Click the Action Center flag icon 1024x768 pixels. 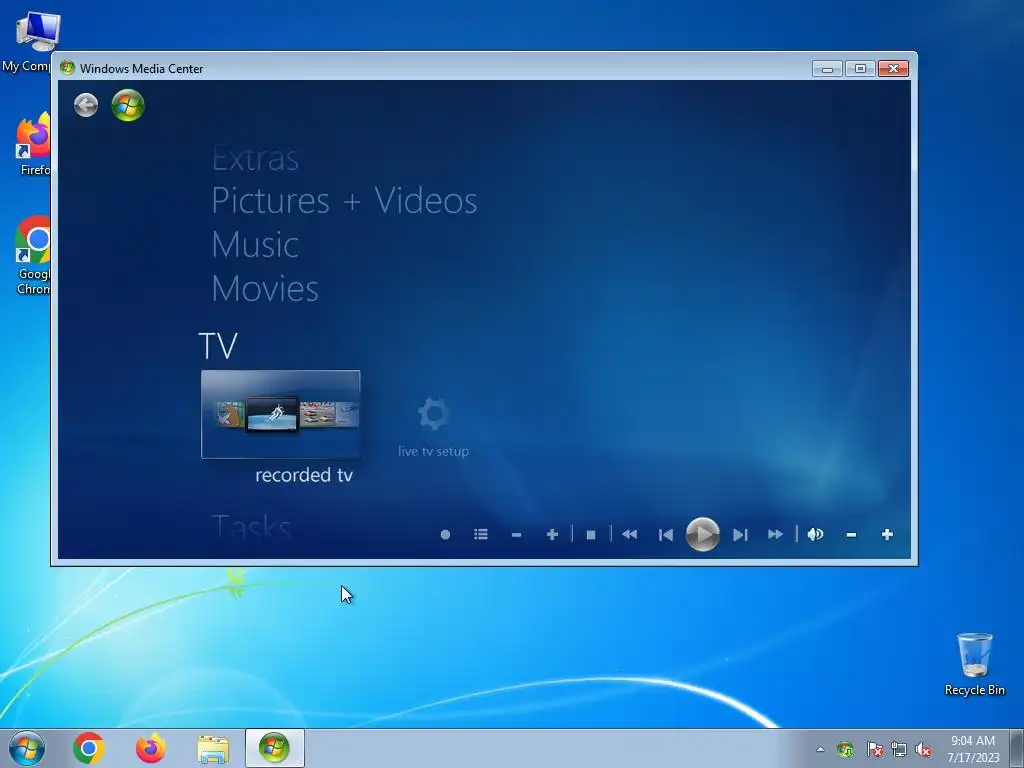[x=874, y=749]
